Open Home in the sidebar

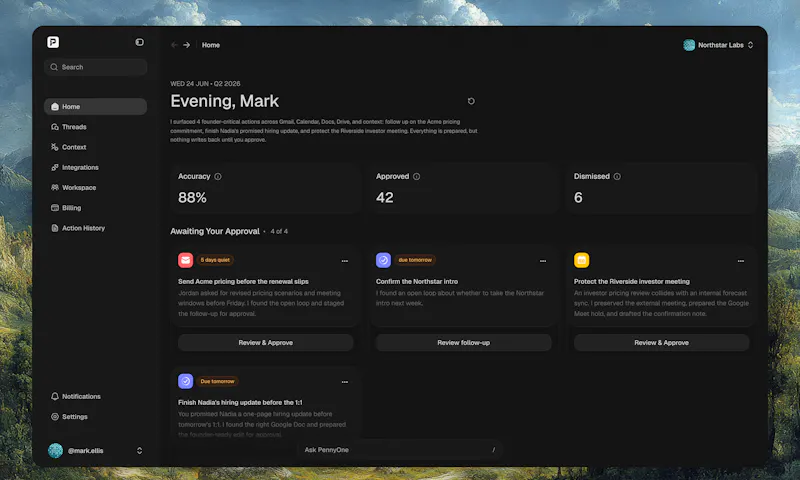(95, 107)
